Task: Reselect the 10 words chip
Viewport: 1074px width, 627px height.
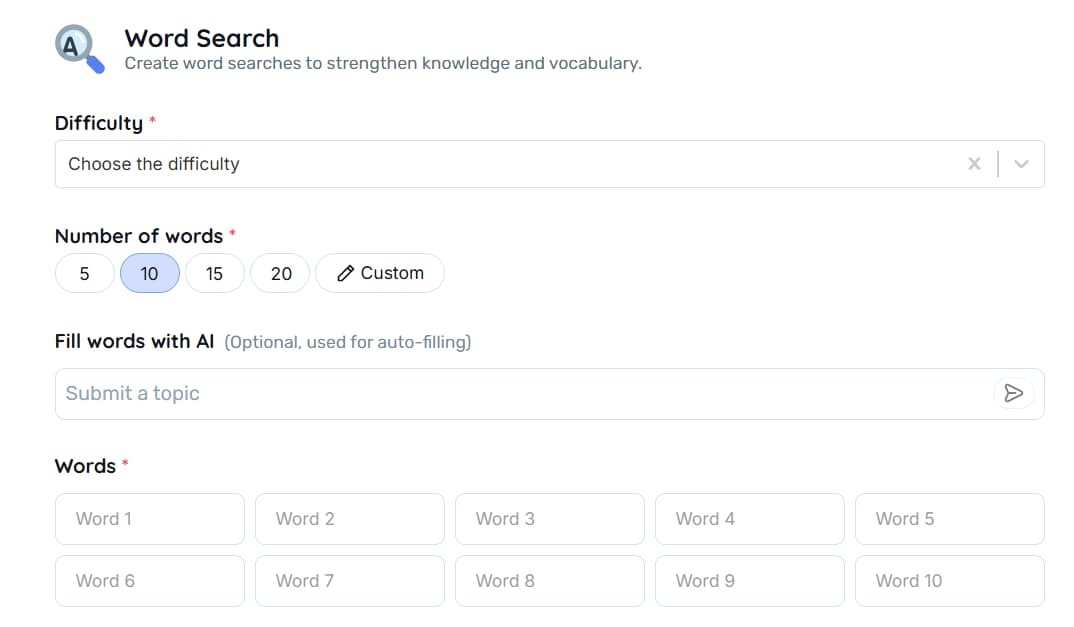Action: pos(149,272)
